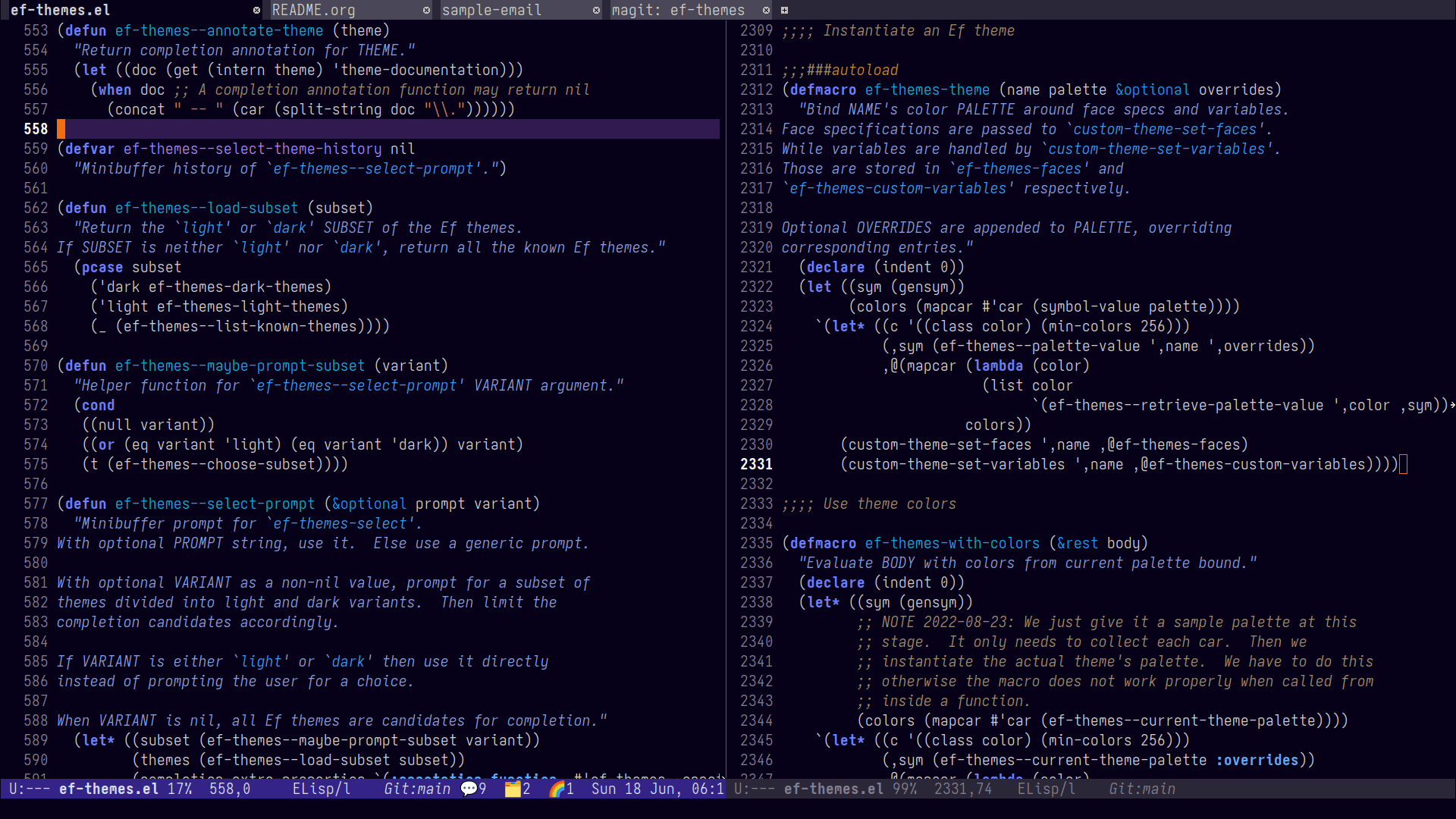
Task: Click Git:main branch in right mode line
Action: click(x=1142, y=789)
